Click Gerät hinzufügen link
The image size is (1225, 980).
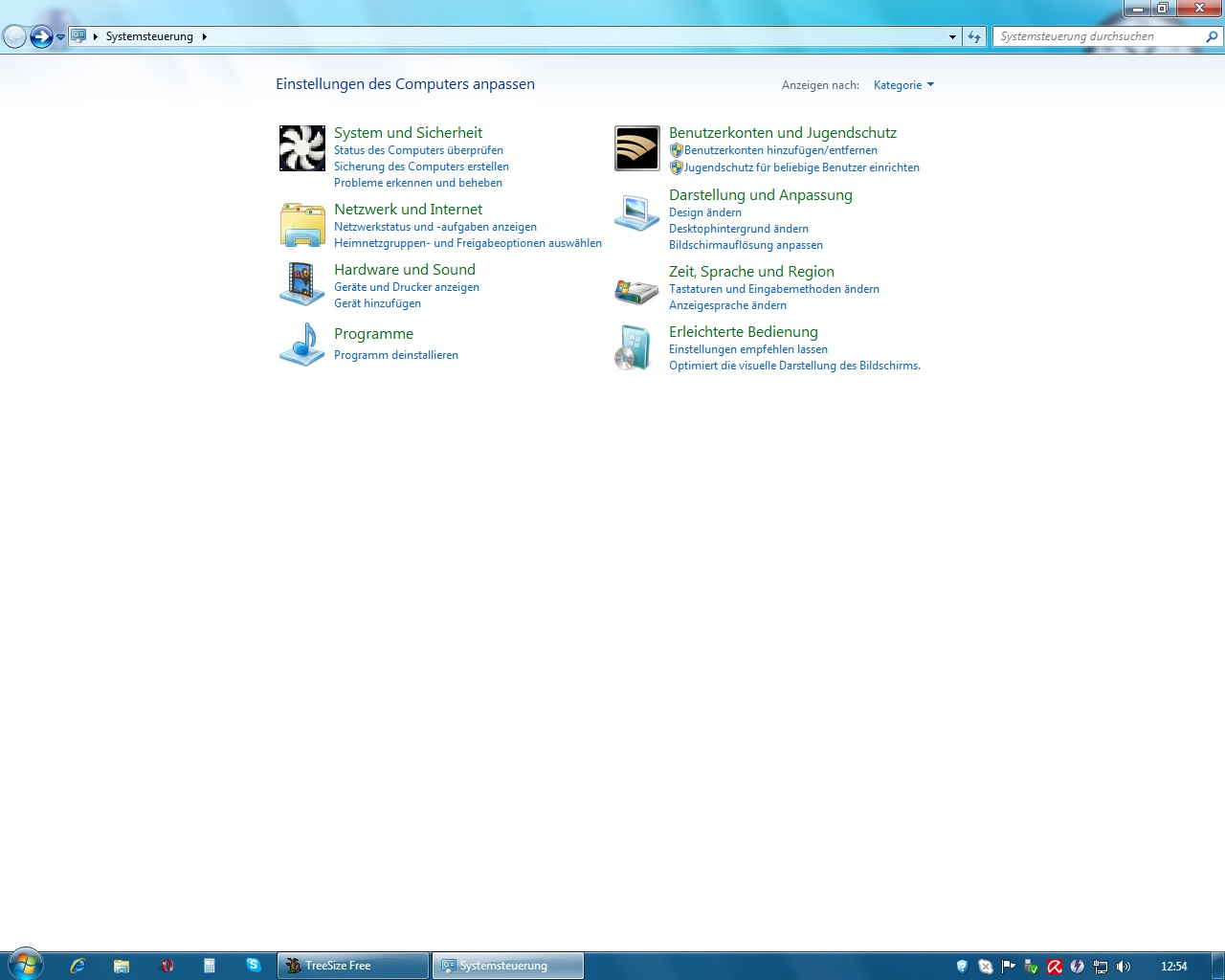pos(377,303)
